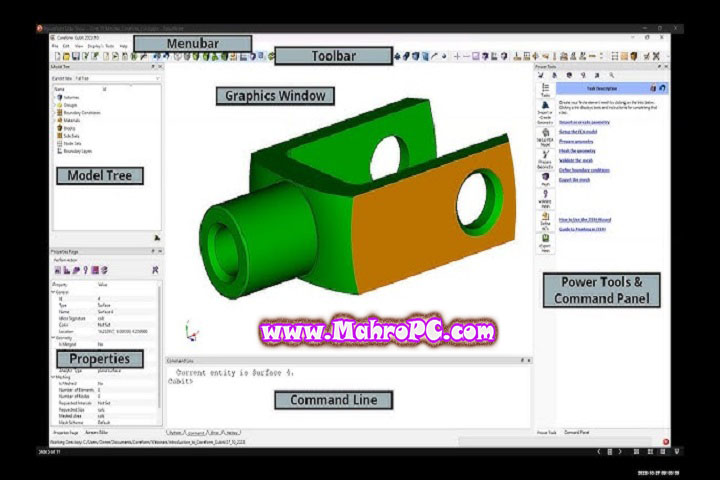Close the Power Tools panel

tap(666, 67)
